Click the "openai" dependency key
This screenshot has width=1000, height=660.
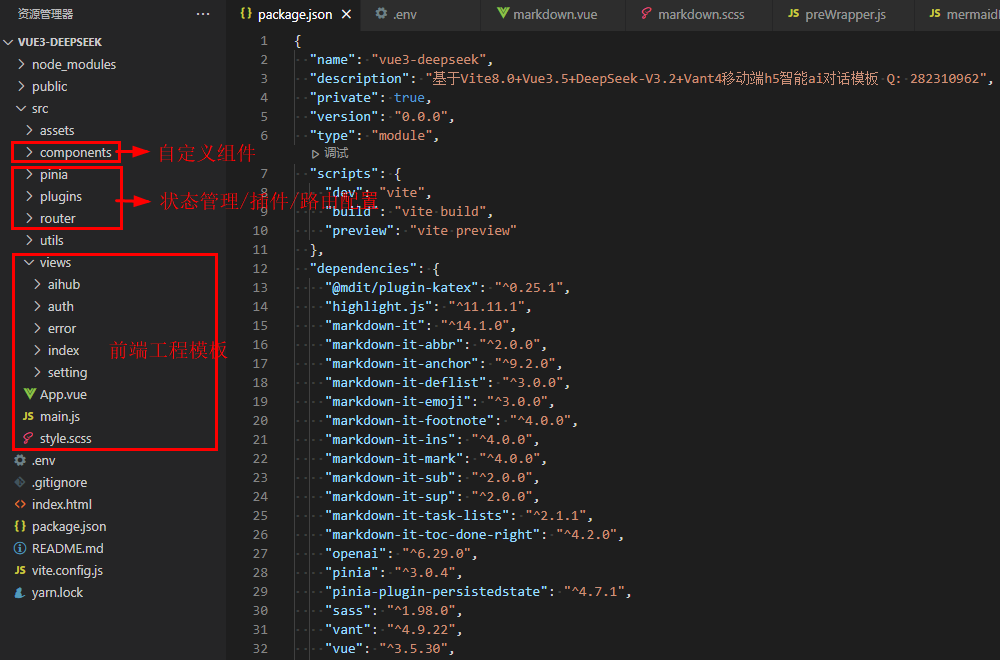(x=355, y=554)
